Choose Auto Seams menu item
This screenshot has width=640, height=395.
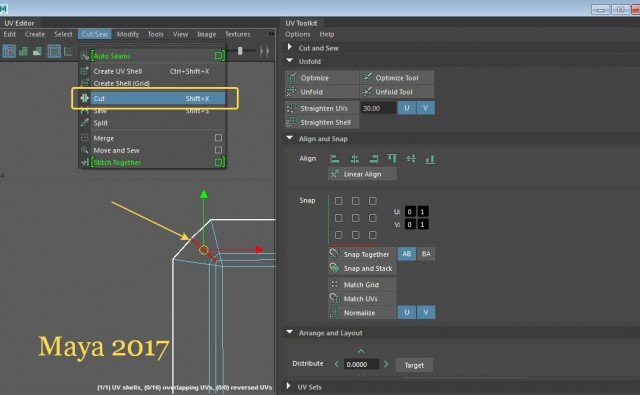click(152, 56)
